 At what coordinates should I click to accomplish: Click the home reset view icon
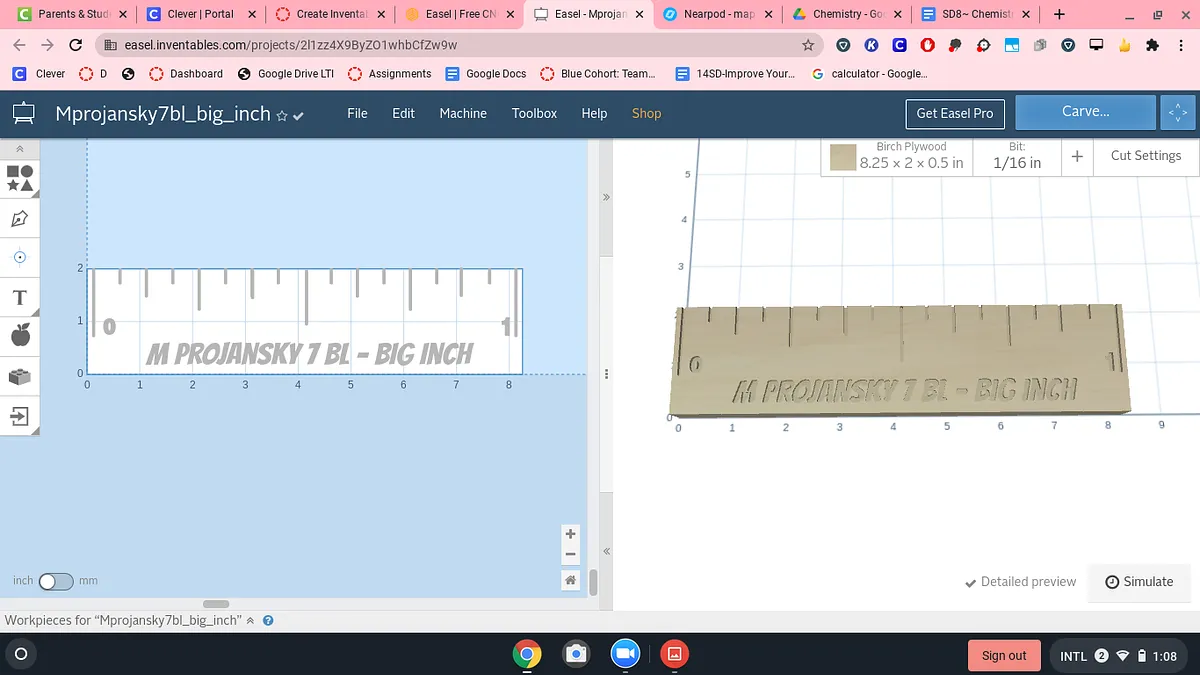click(570, 580)
